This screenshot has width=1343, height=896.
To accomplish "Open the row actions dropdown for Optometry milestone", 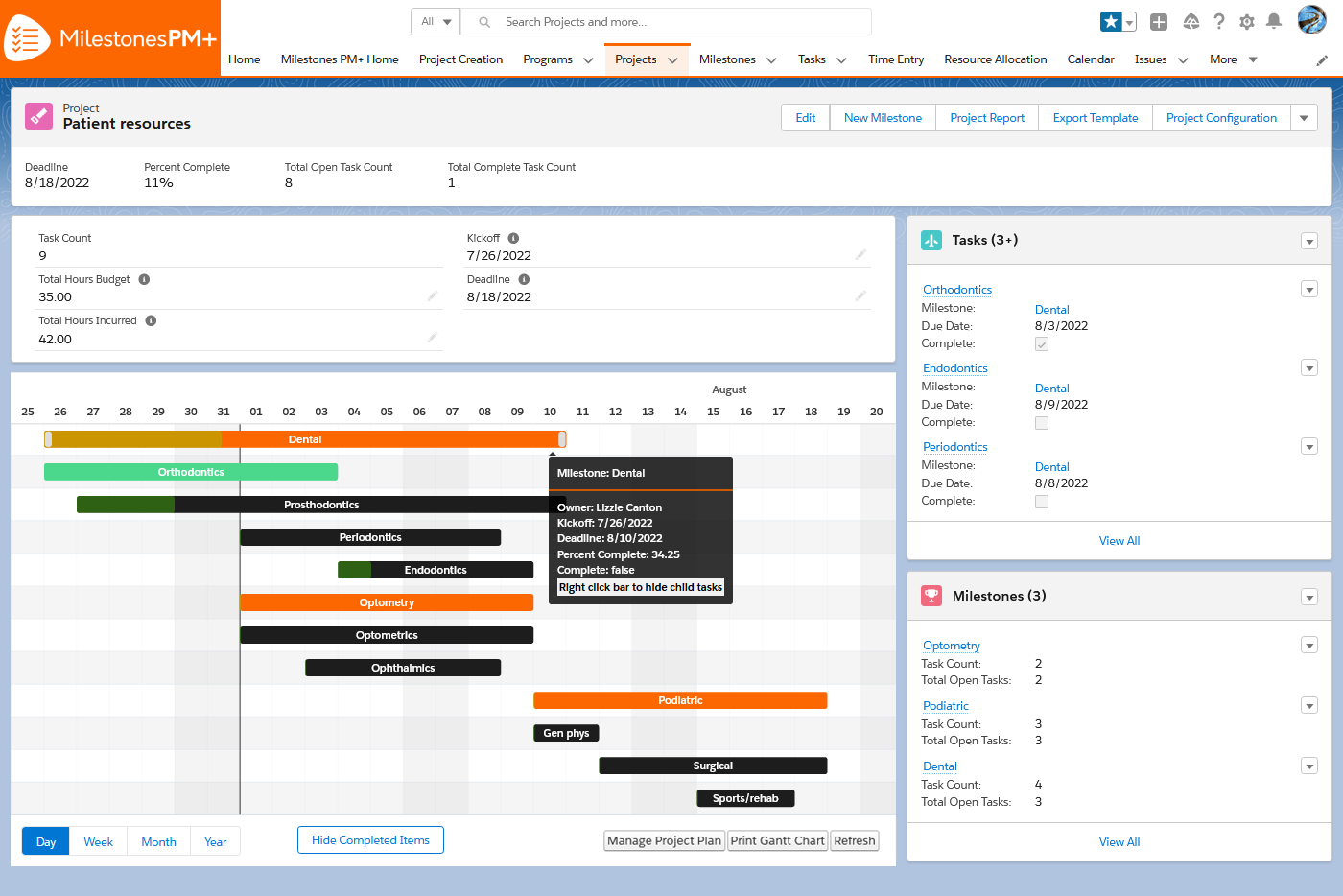I will (x=1309, y=645).
